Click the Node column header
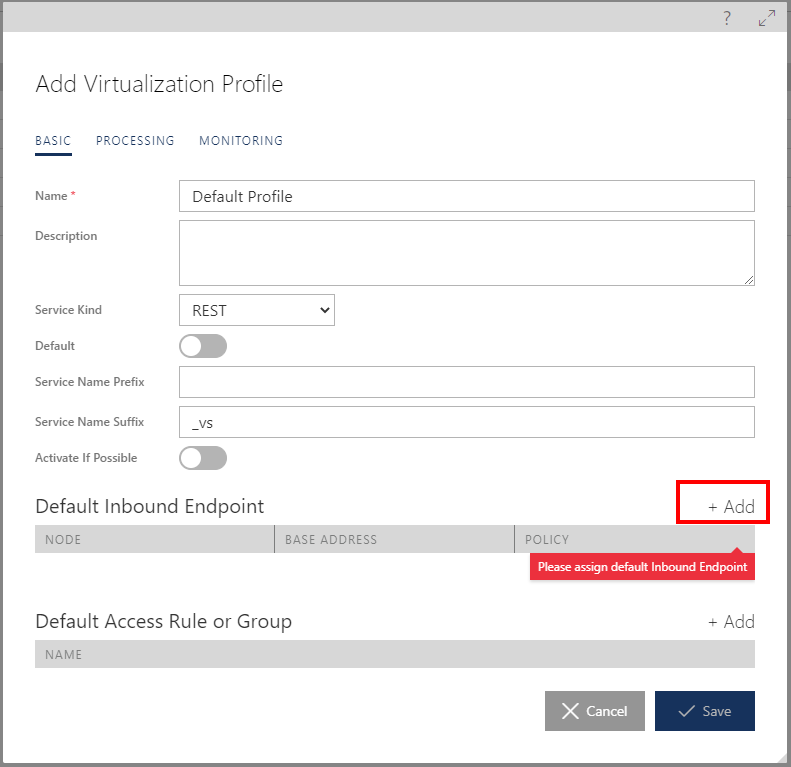 (x=154, y=539)
